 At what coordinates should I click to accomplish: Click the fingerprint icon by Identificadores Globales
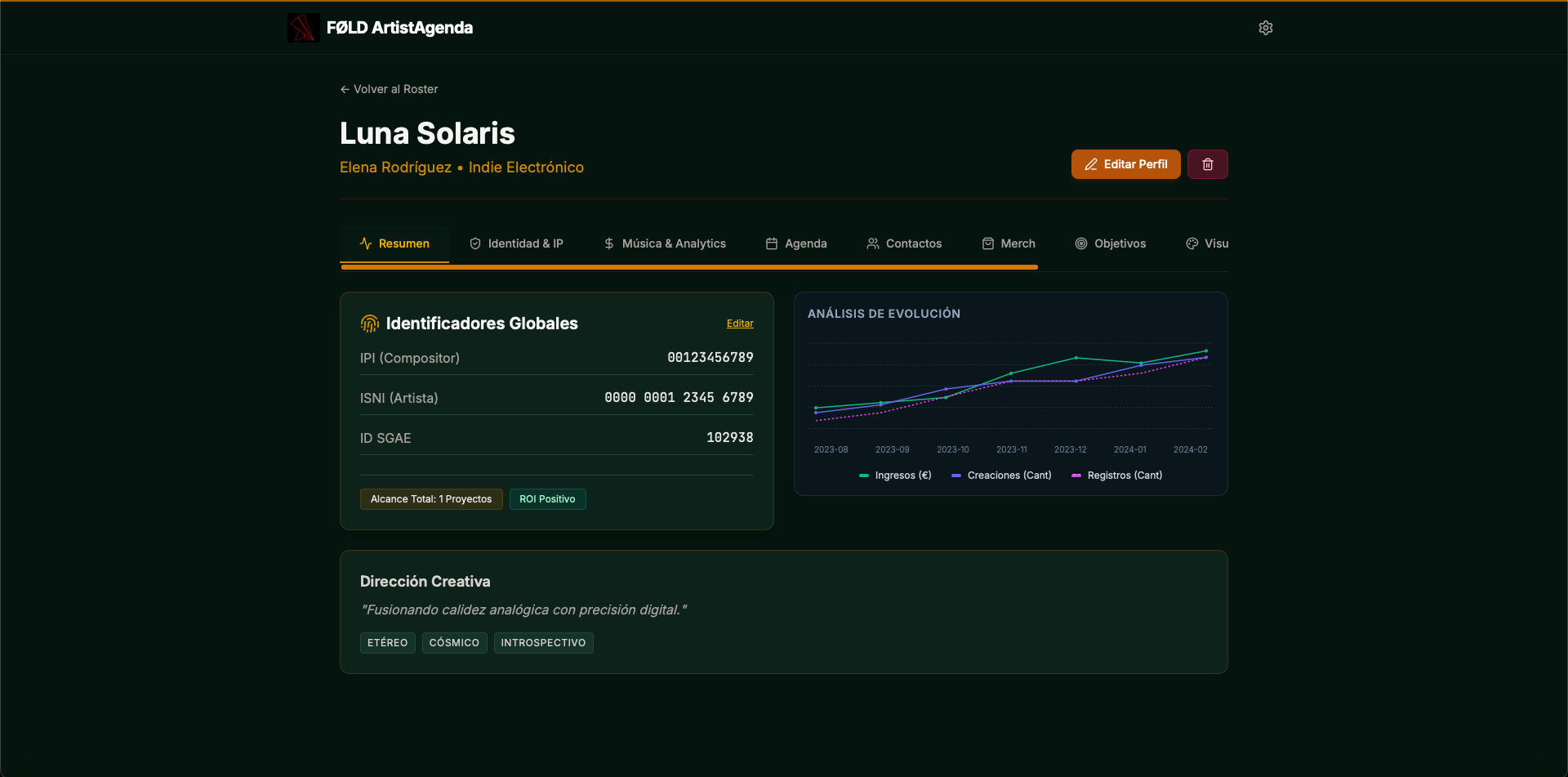point(370,324)
